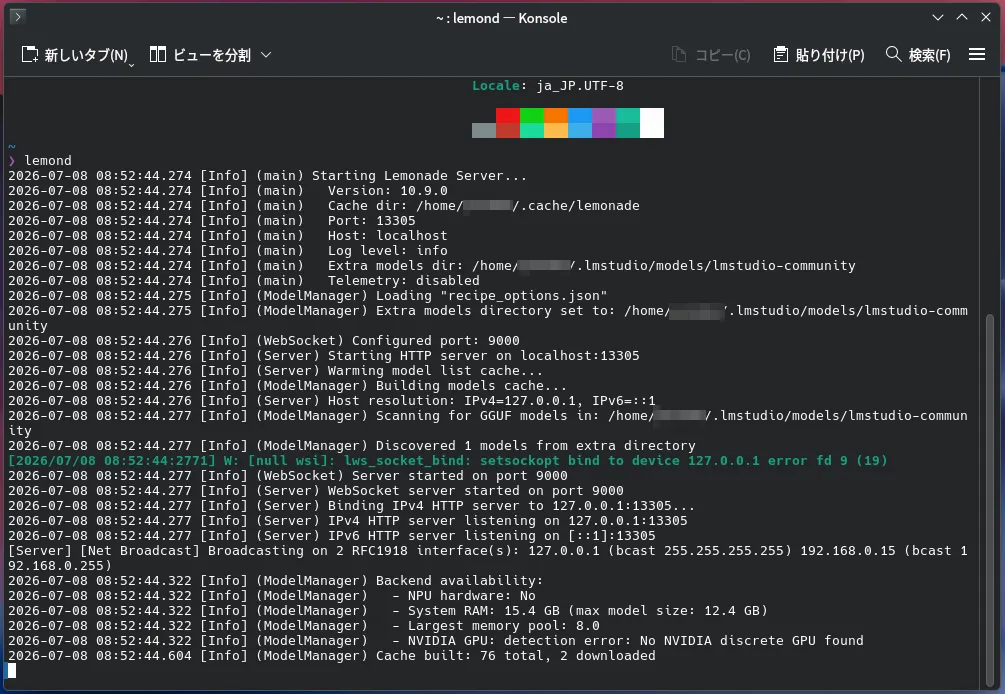
Task: Click the "Log level: info" text
Action: click(388, 251)
